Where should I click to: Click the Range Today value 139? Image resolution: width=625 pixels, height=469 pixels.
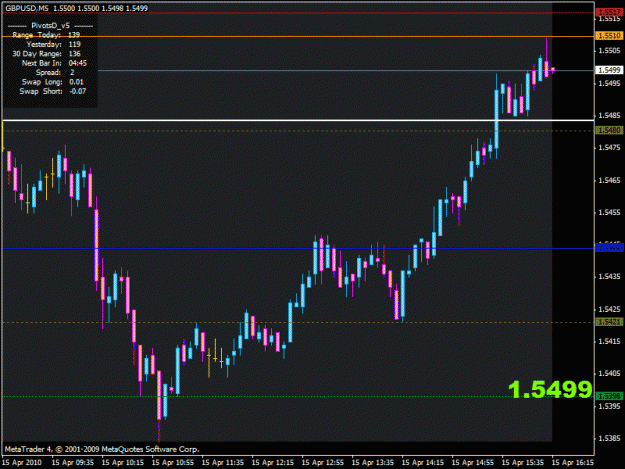tap(74, 35)
